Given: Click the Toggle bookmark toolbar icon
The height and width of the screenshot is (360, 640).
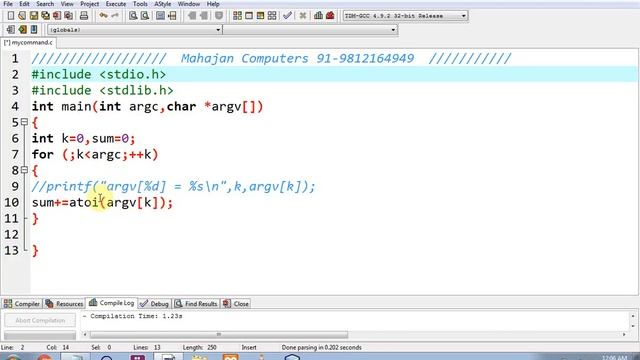Looking at the screenshot, I should pyautogui.click(x=219, y=16).
